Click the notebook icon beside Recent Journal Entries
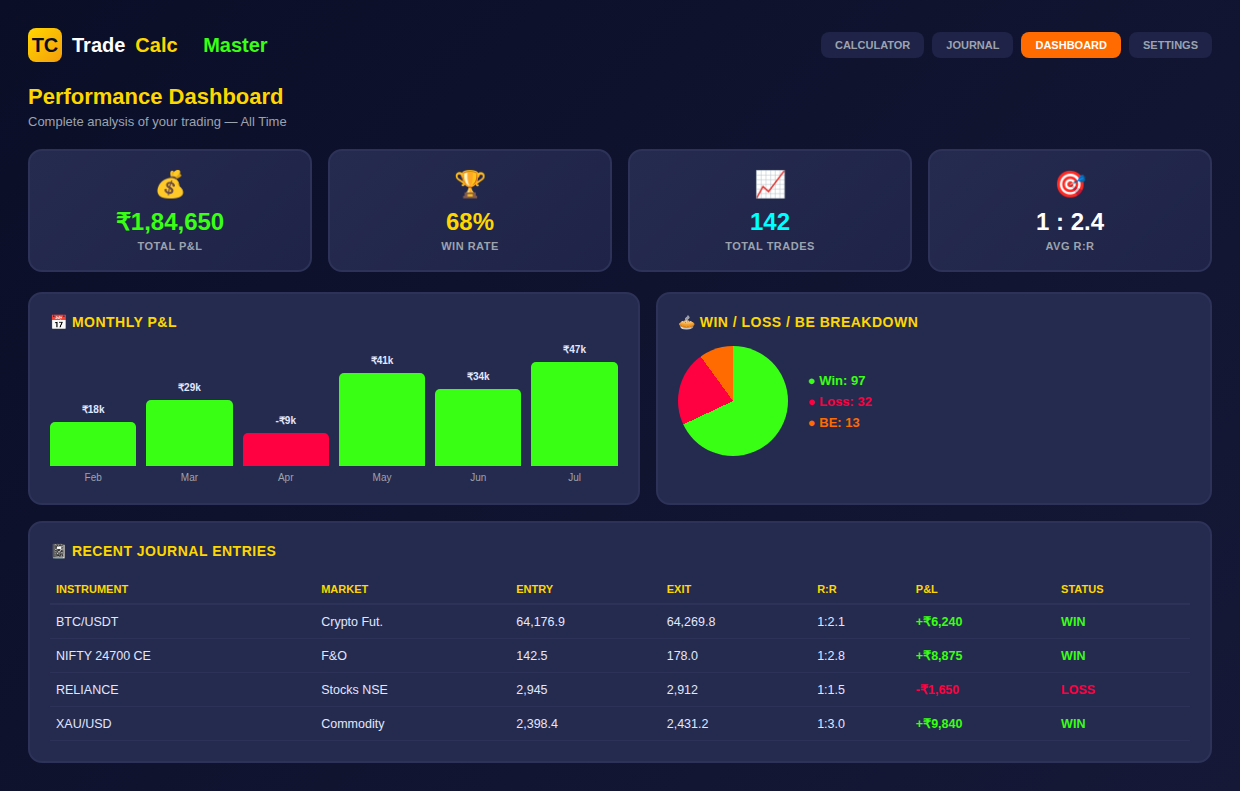The image size is (1240, 791). coord(58,551)
